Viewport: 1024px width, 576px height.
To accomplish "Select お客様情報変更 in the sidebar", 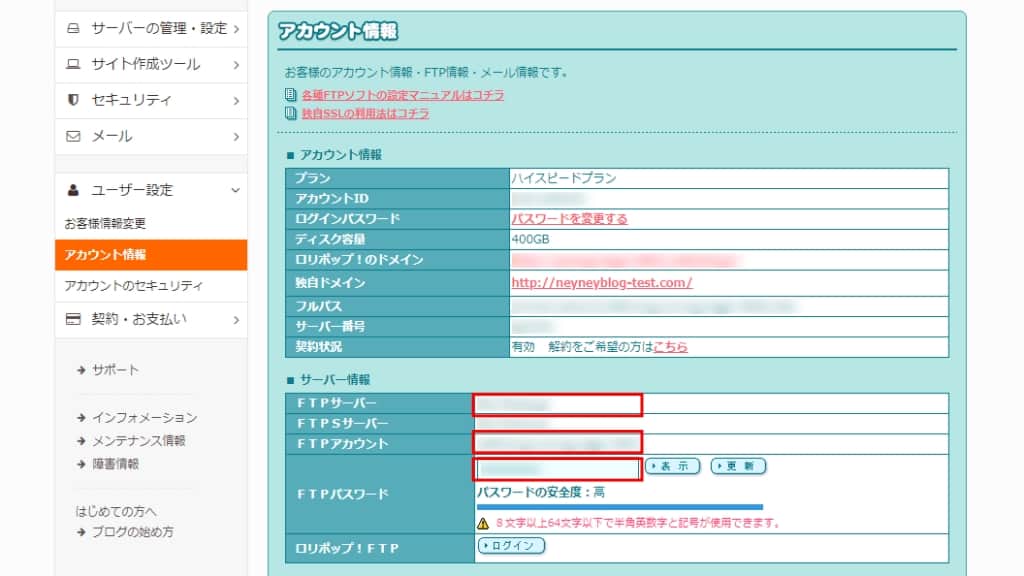I will 105,223.
